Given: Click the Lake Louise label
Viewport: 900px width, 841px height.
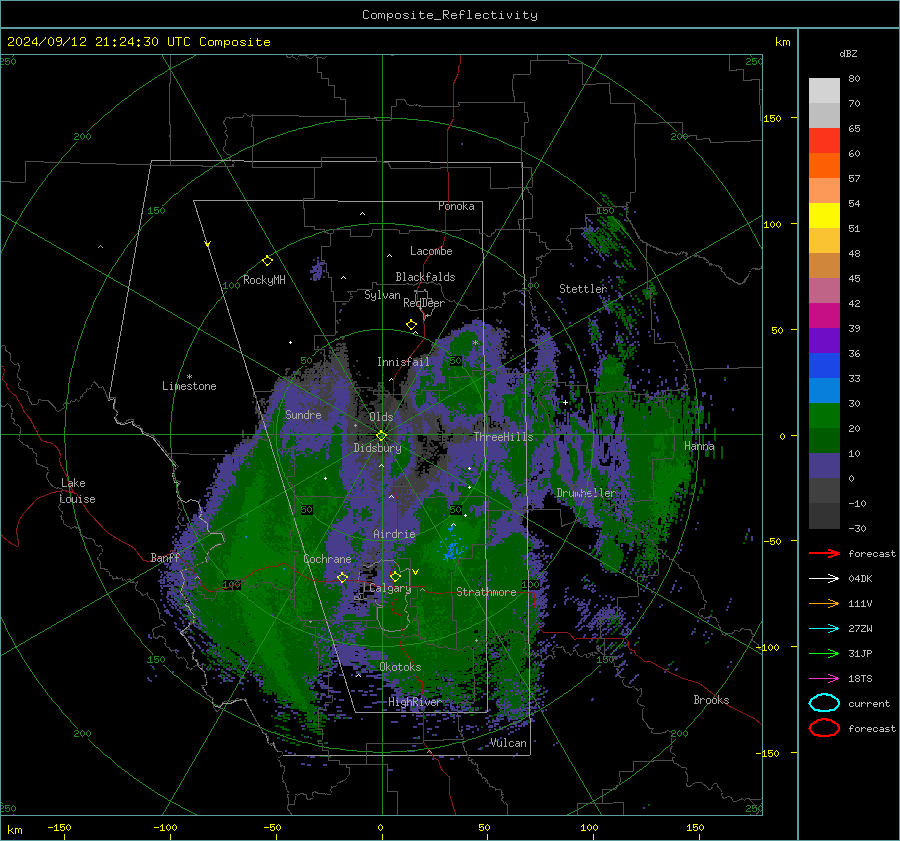Looking at the screenshot, I should point(77,491).
